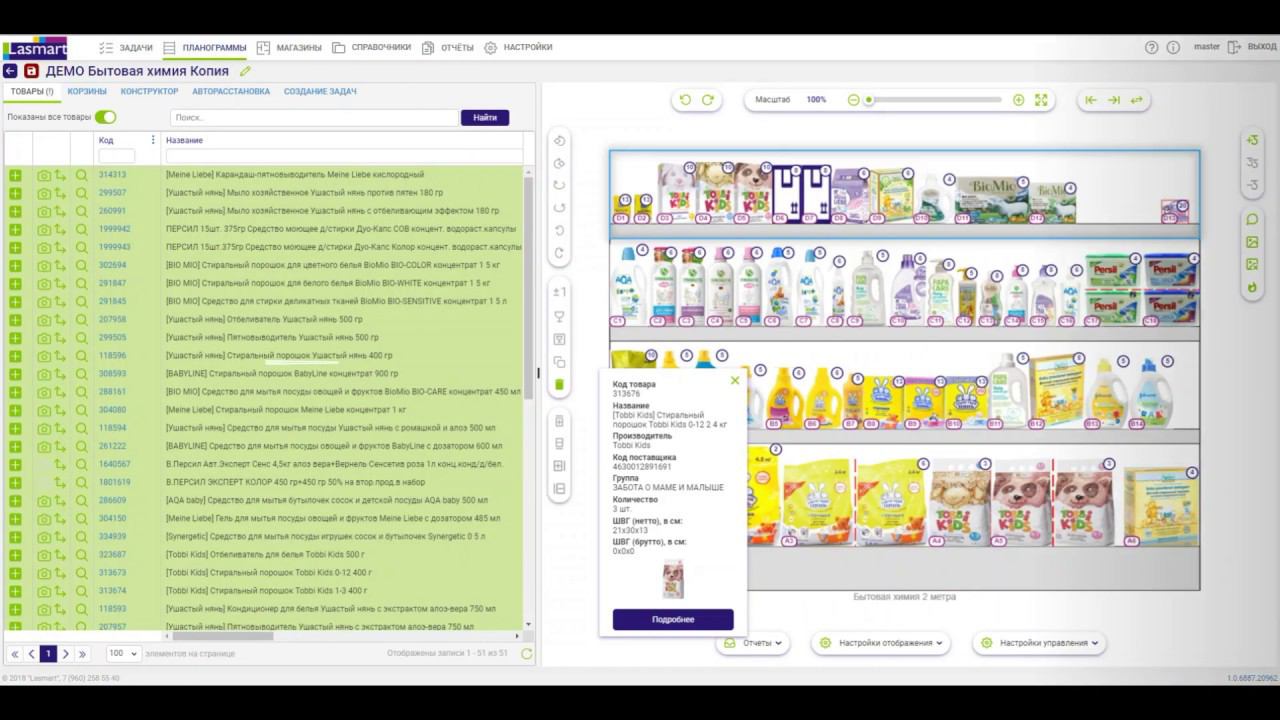The height and width of the screenshot is (720, 1280).
Task: Click product code link 314313
Action: [x=112, y=175]
